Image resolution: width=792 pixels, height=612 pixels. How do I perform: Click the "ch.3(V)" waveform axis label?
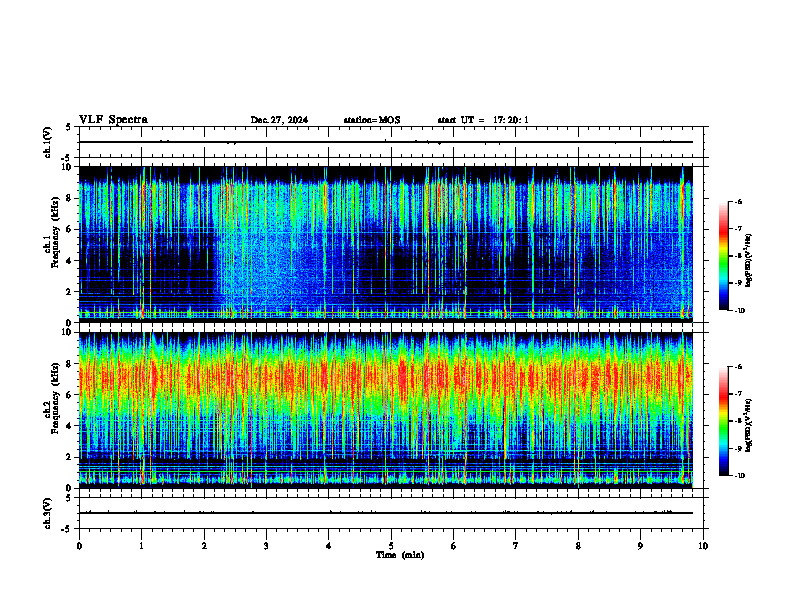(x=48, y=514)
